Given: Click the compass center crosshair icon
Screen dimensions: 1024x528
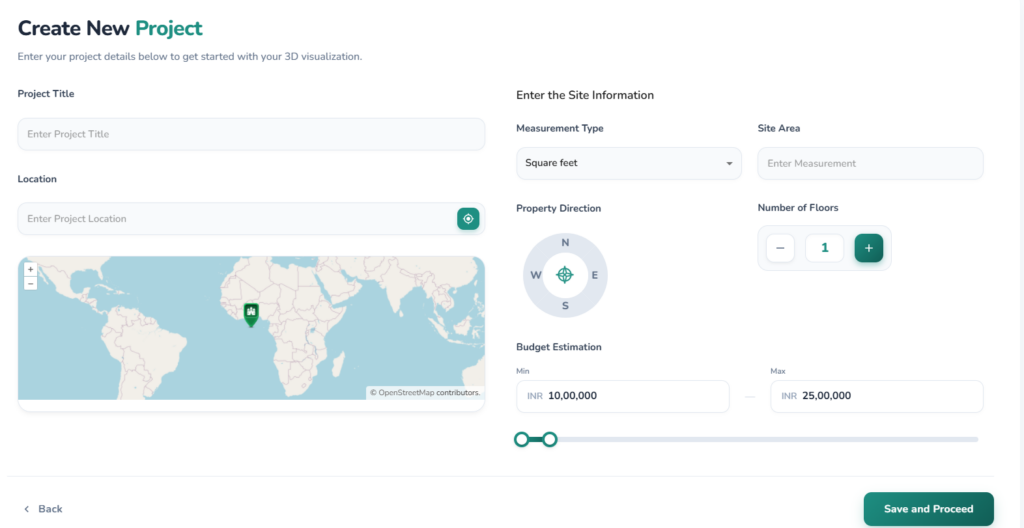Looking at the screenshot, I should pyautogui.click(x=565, y=275).
